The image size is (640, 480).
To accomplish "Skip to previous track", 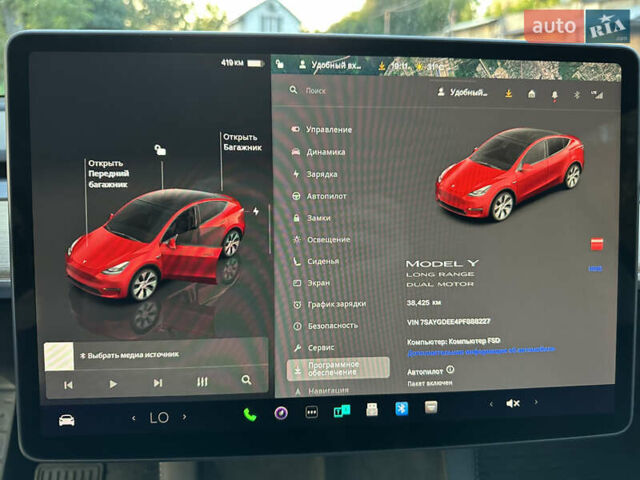I will (x=68, y=385).
